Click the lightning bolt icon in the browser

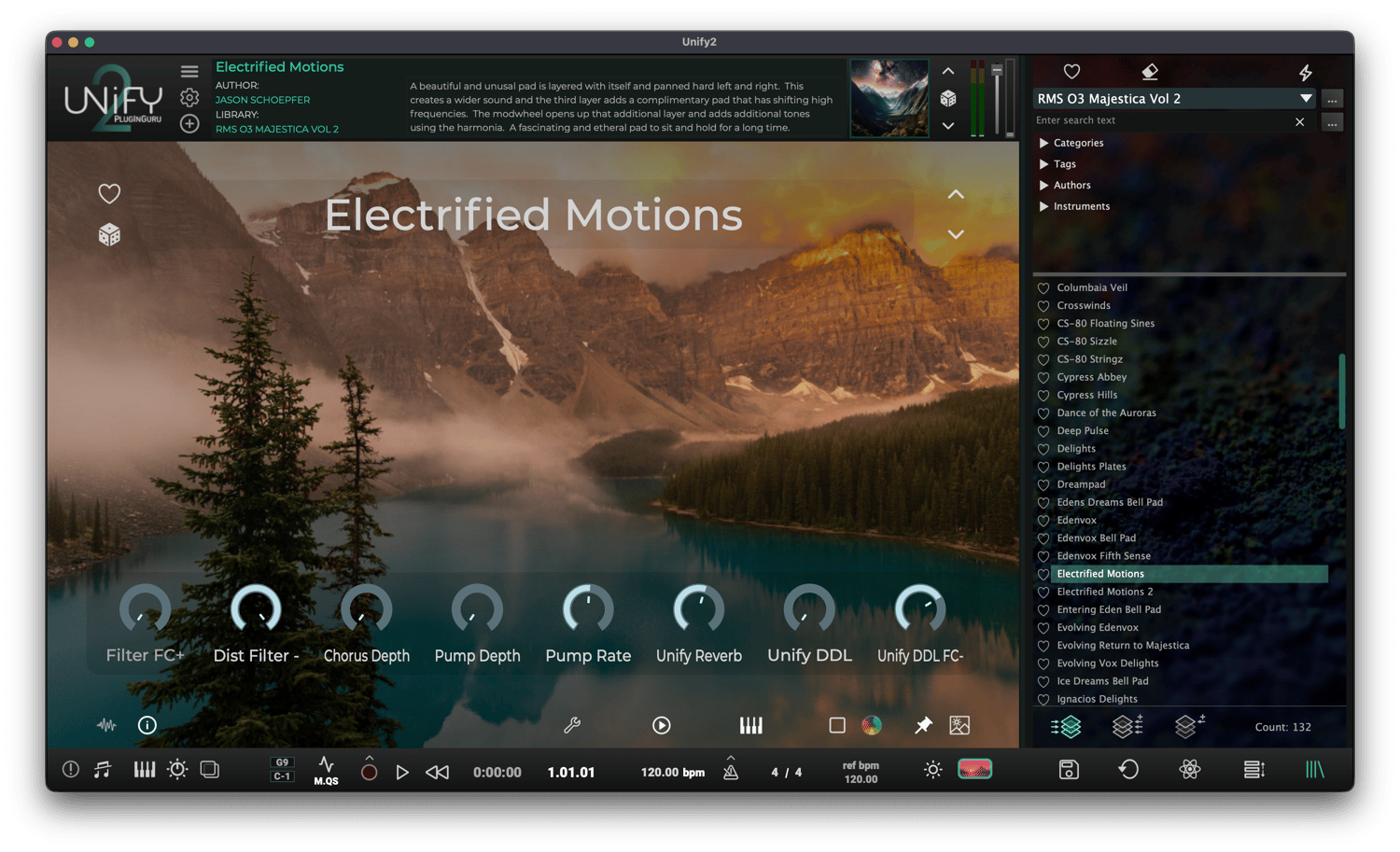pos(1306,72)
